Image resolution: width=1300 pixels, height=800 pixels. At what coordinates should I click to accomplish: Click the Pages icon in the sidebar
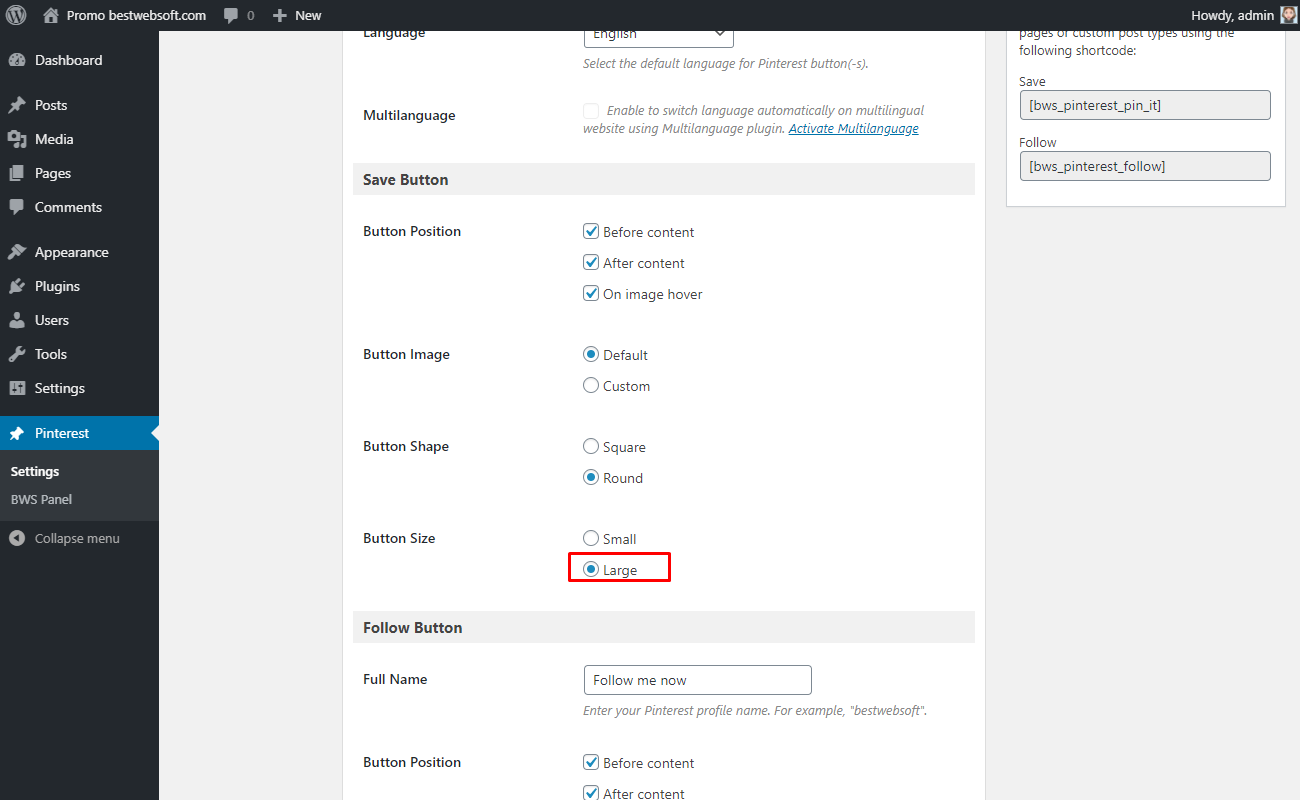[x=16, y=173]
